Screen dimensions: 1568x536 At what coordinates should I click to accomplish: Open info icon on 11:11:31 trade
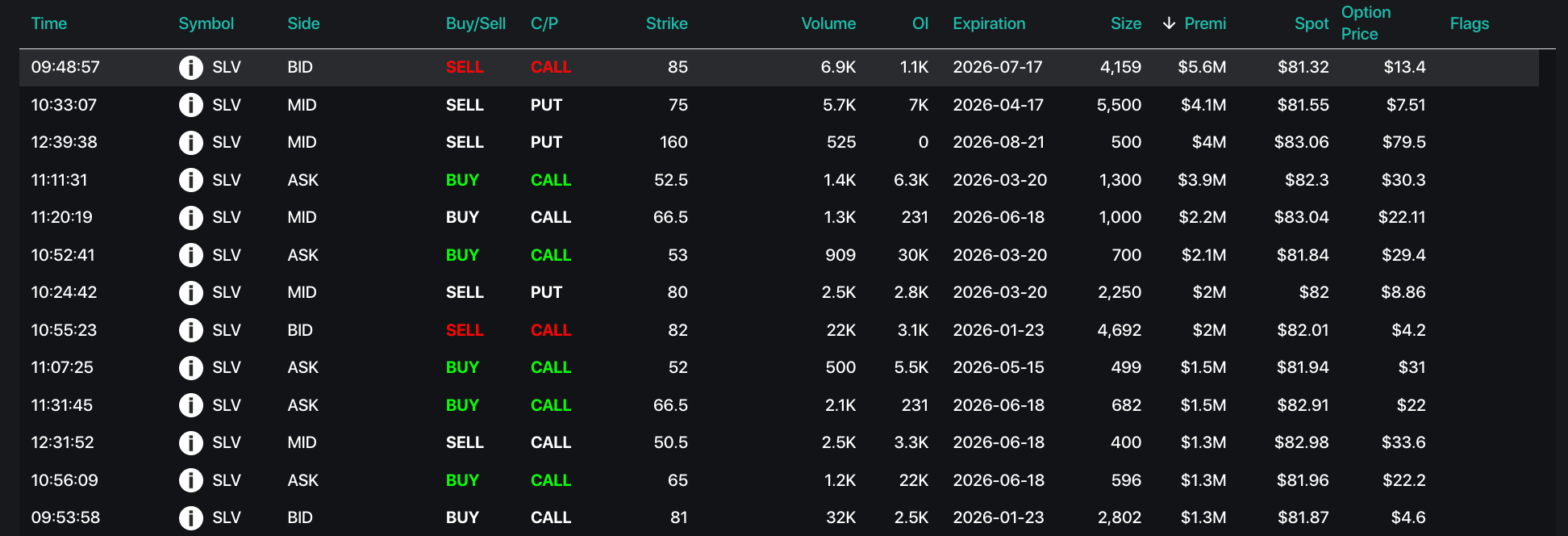pyautogui.click(x=190, y=180)
